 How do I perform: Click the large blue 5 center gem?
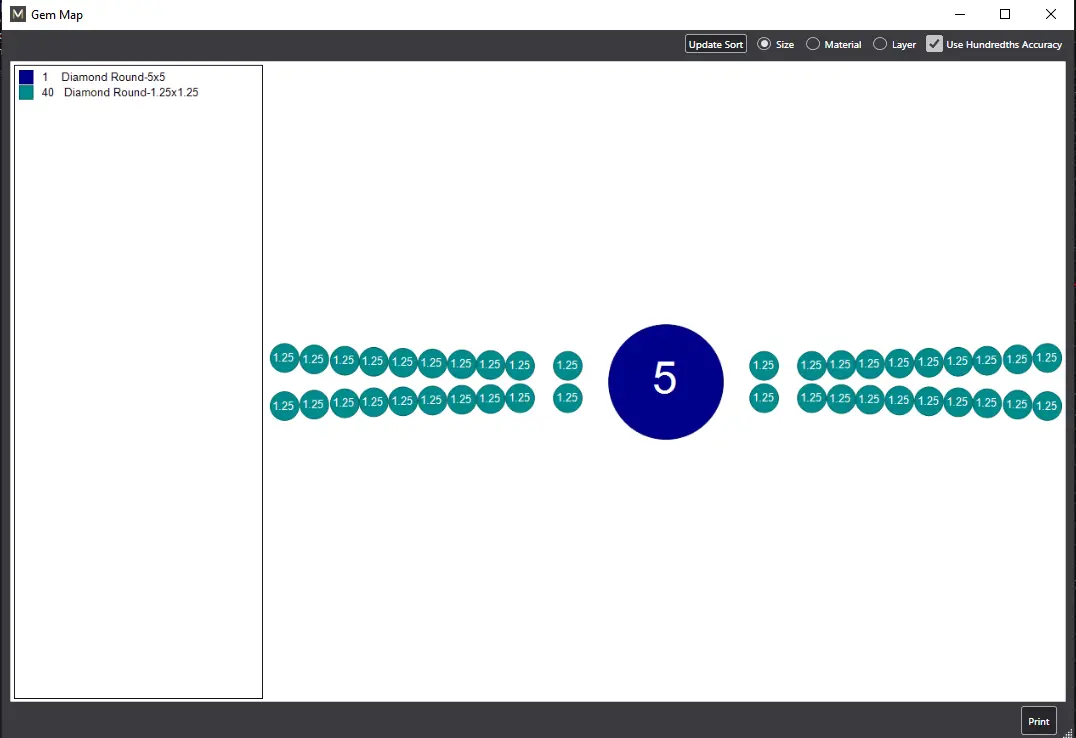click(x=665, y=381)
